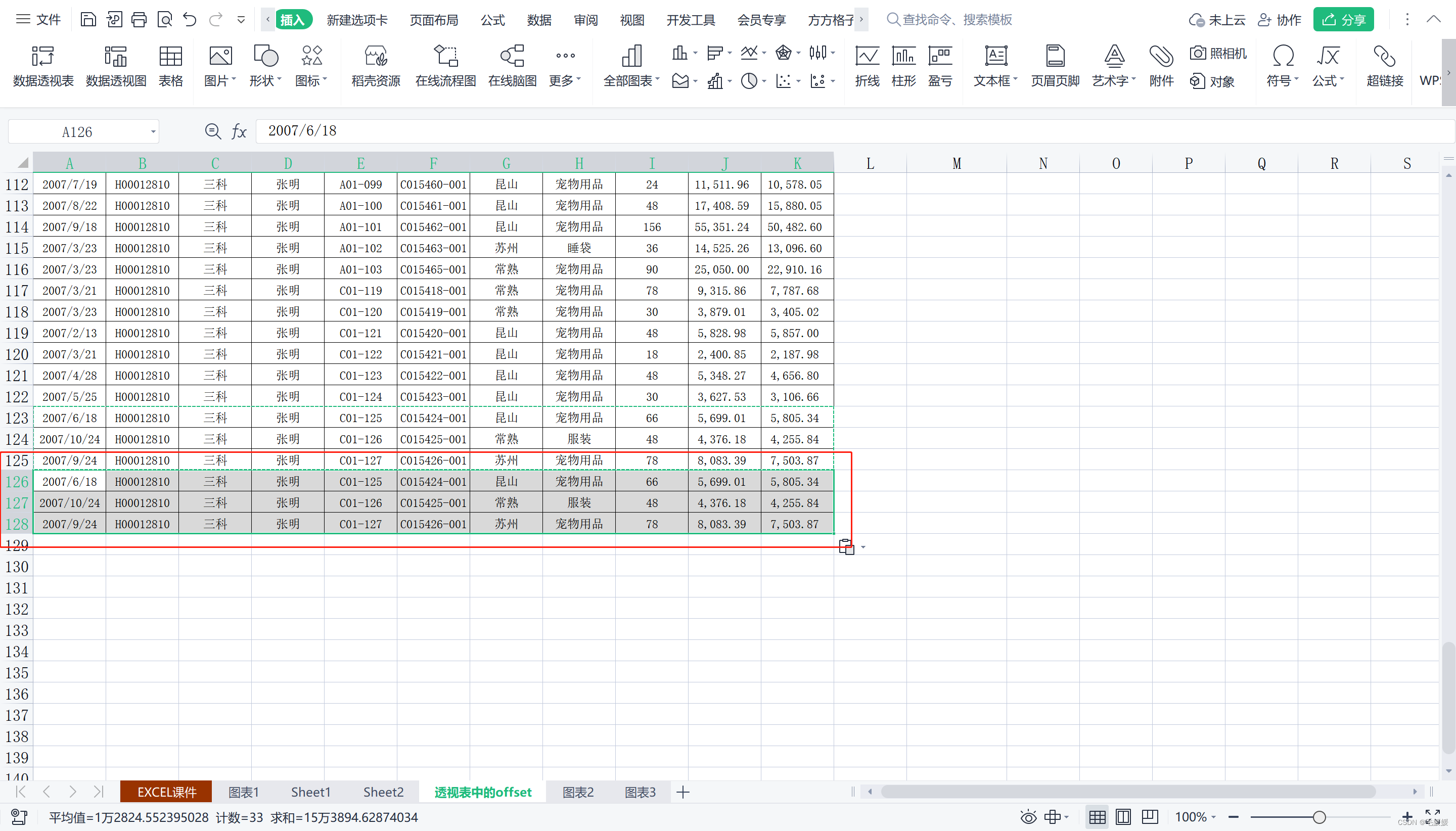Insert a PivotChart (数据透视图)
The image size is (1456, 831).
(116, 66)
